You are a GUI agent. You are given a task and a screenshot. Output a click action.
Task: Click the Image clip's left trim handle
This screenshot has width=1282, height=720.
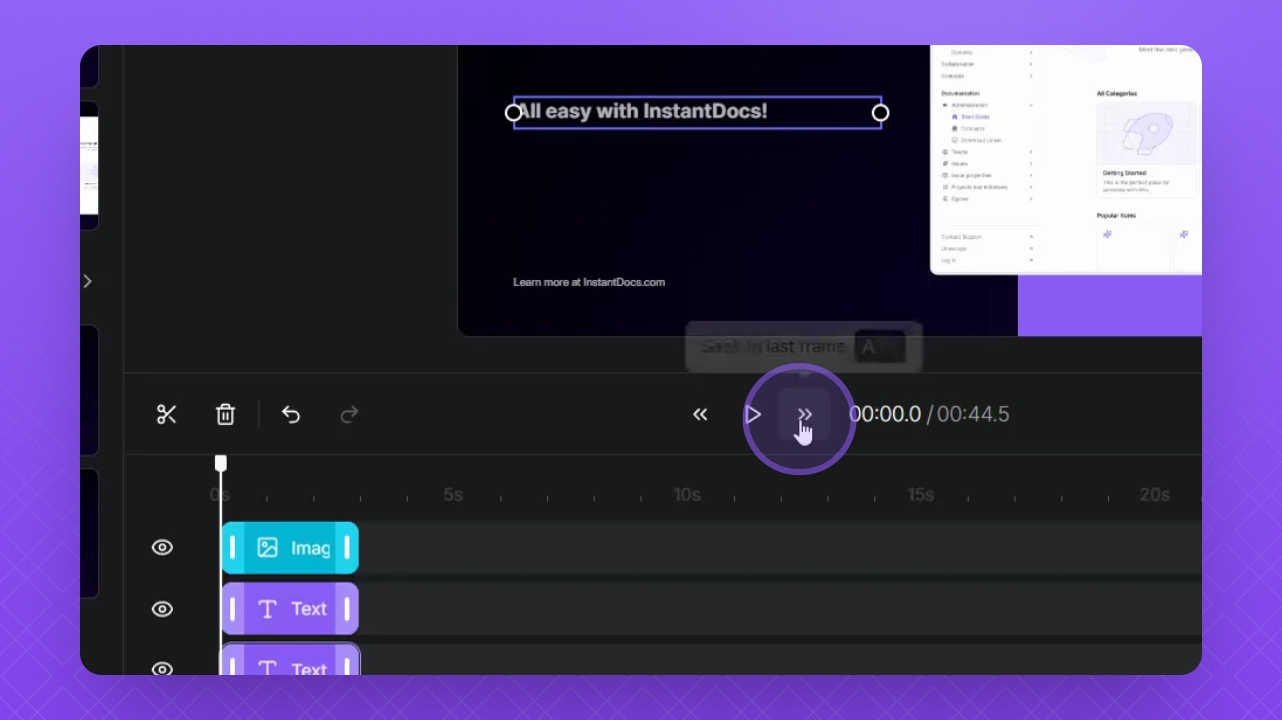click(233, 548)
